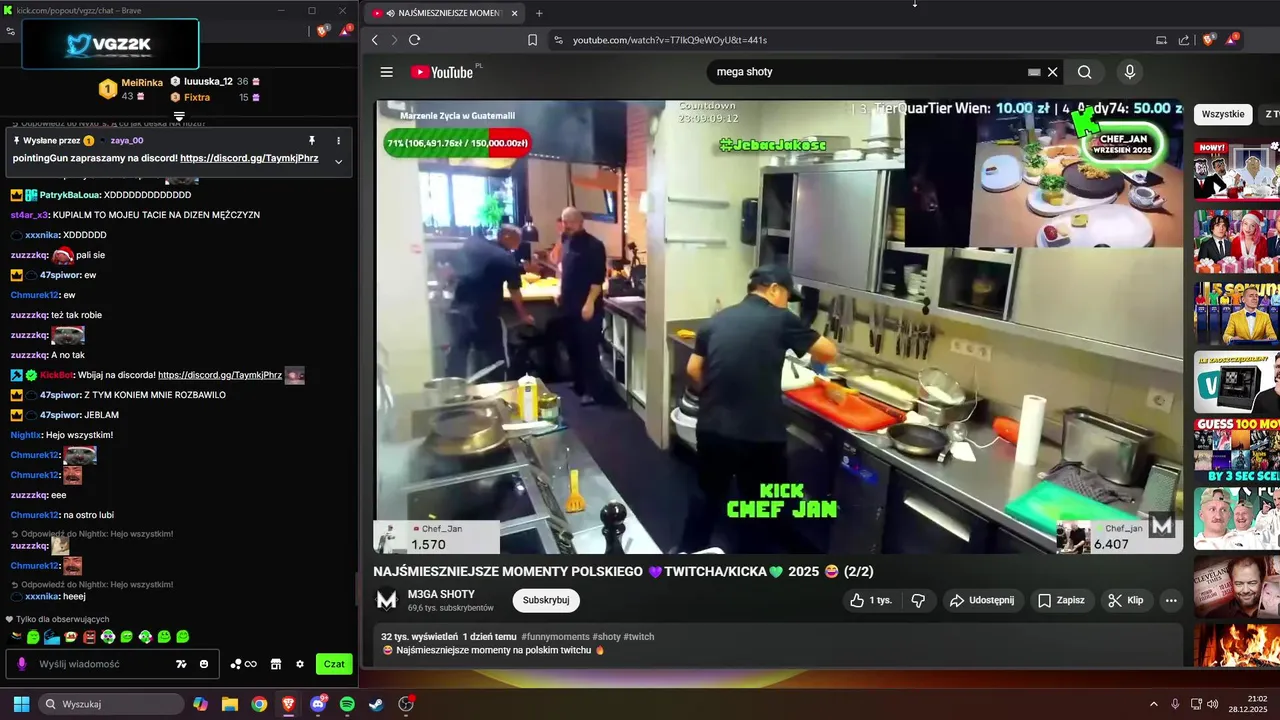Open more video actions (three dots)
The width and height of the screenshot is (1280, 720).
[1171, 600]
